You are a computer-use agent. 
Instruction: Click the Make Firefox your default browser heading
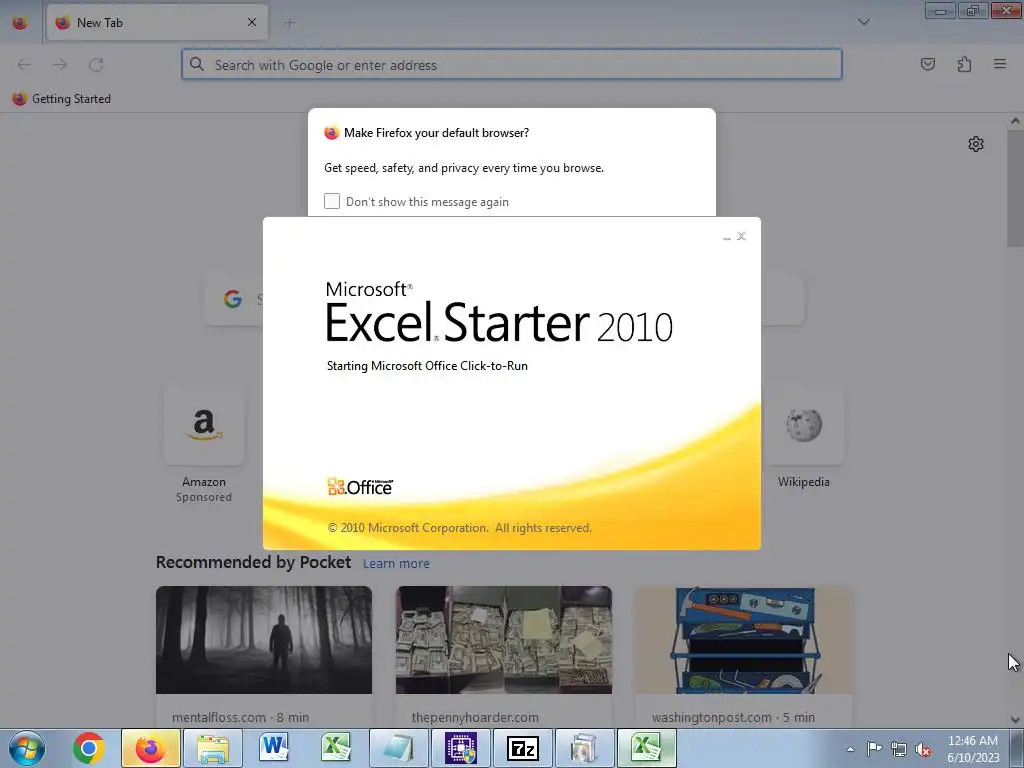436,133
